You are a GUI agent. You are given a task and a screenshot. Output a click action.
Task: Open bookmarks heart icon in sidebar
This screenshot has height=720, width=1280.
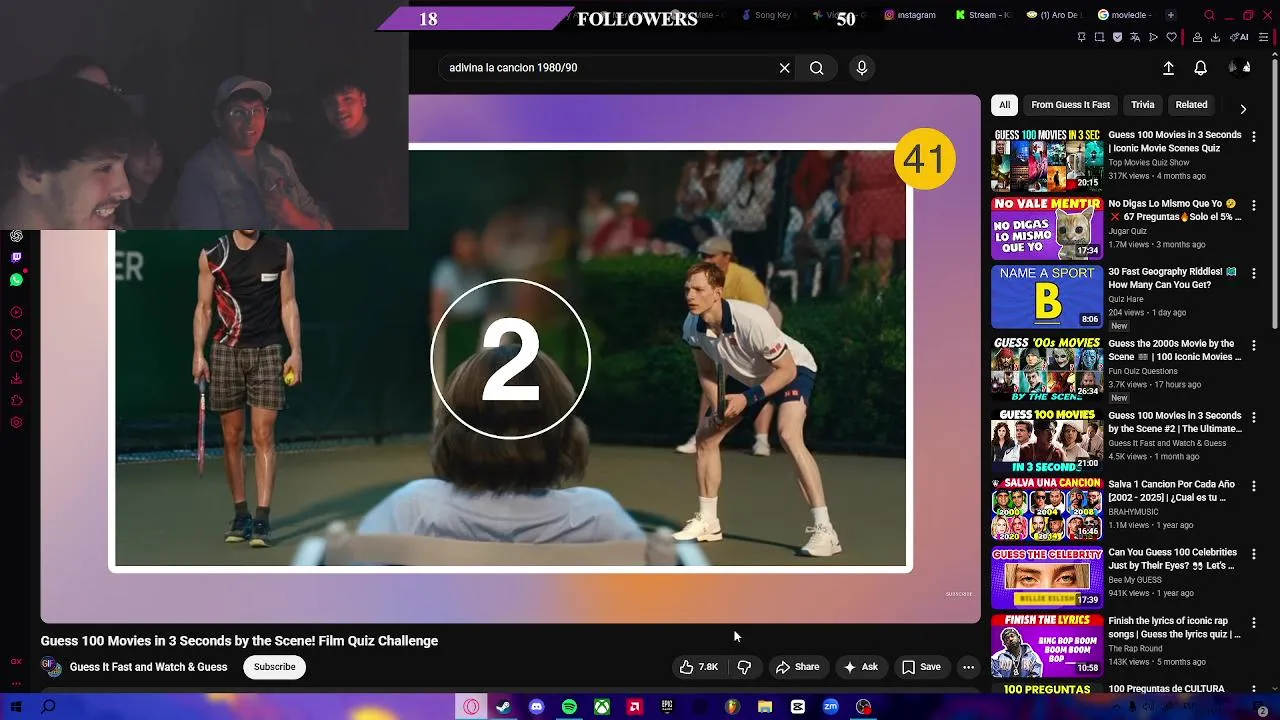pyautogui.click(x=16, y=335)
